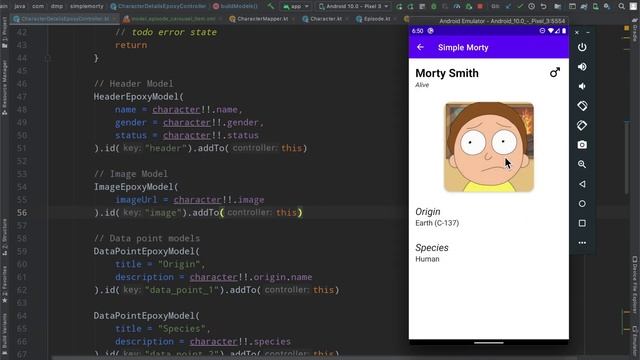Click emulator back triangle button
This screenshot has width=640, height=360.
[x=582, y=184]
